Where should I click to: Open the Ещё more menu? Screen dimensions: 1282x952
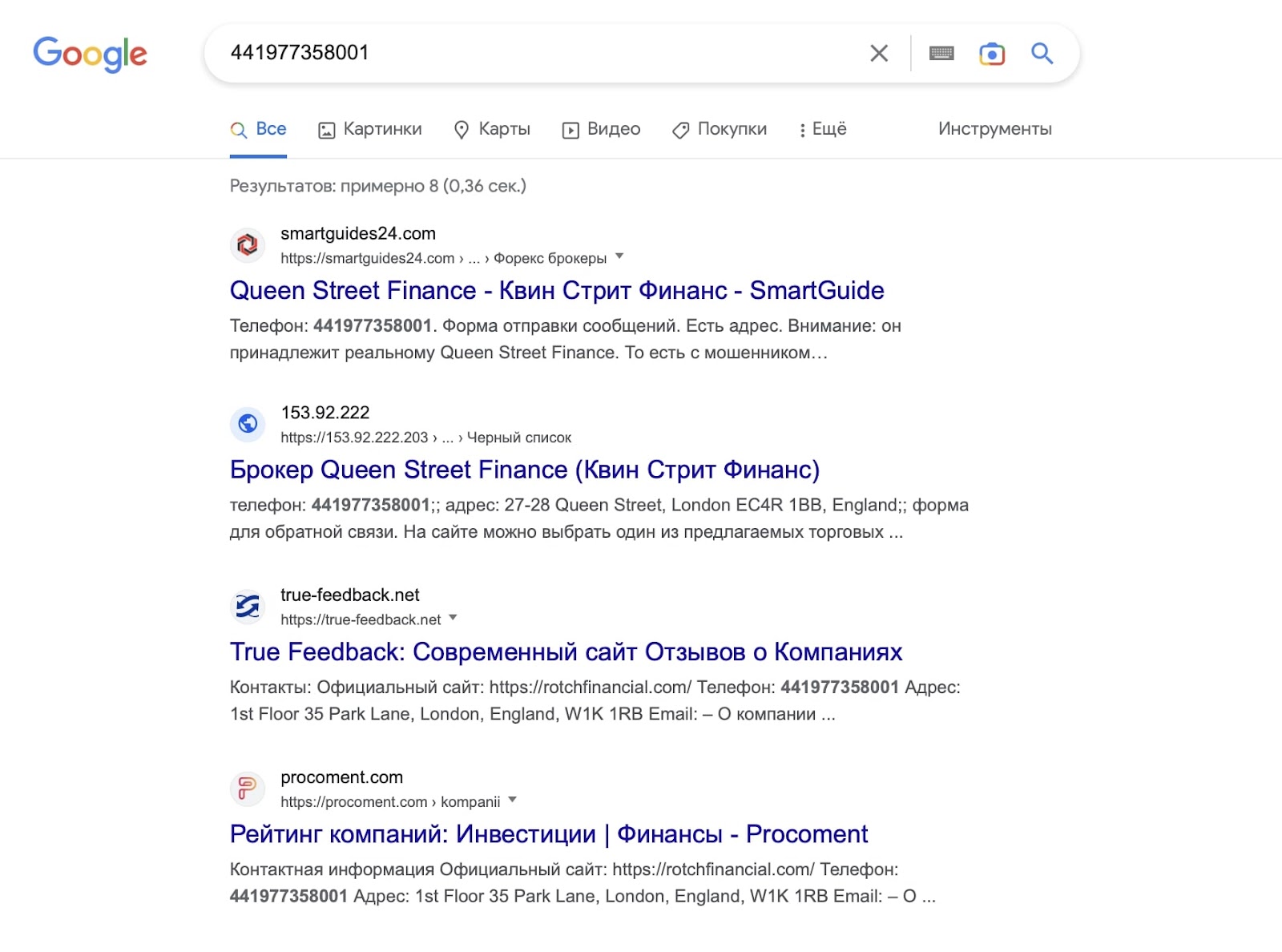tap(823, 129)
